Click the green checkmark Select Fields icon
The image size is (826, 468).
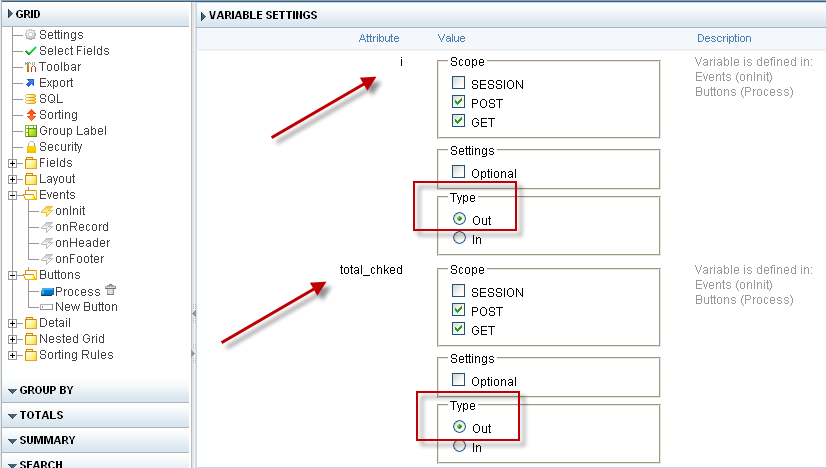click(x=30, y=51)
